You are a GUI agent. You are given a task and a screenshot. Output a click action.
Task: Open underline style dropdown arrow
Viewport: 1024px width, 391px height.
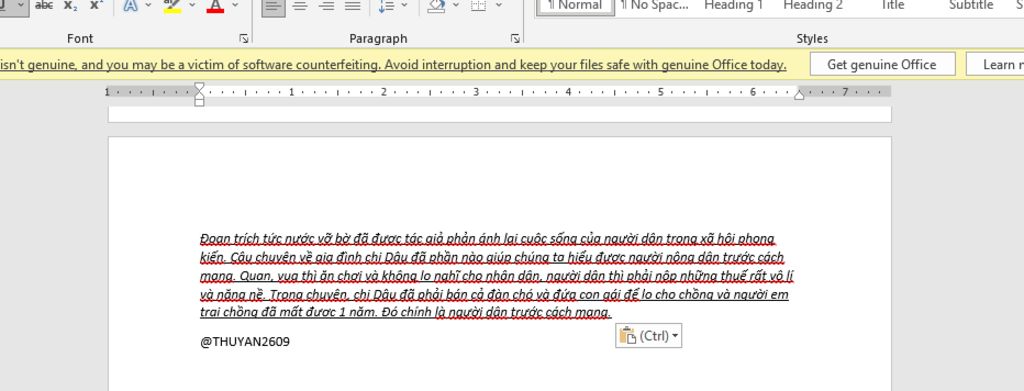20,5
